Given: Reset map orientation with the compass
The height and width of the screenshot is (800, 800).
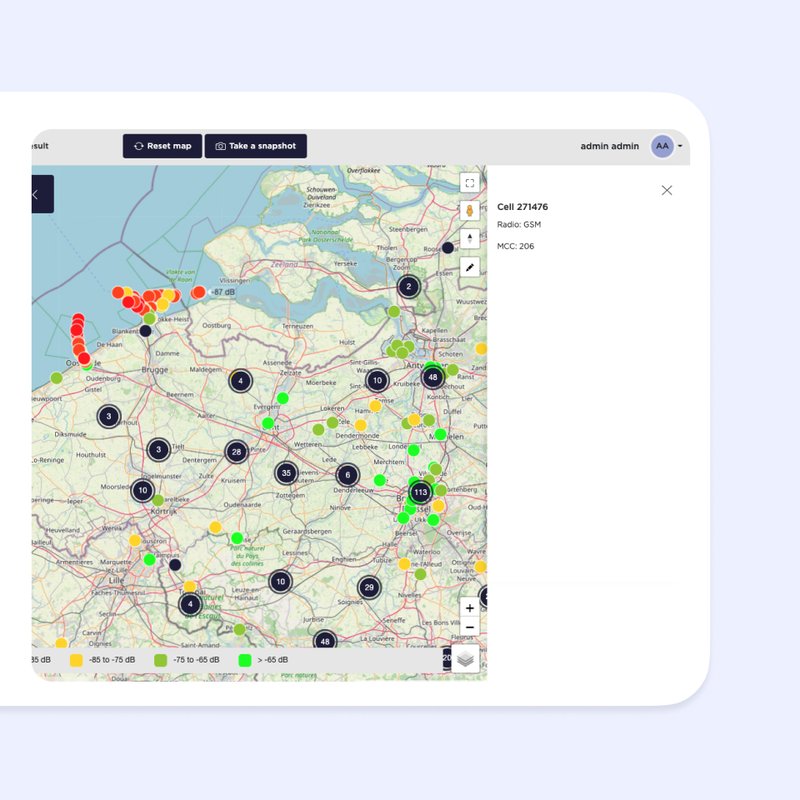Looking at the screenshot, I should pos(469,239).
